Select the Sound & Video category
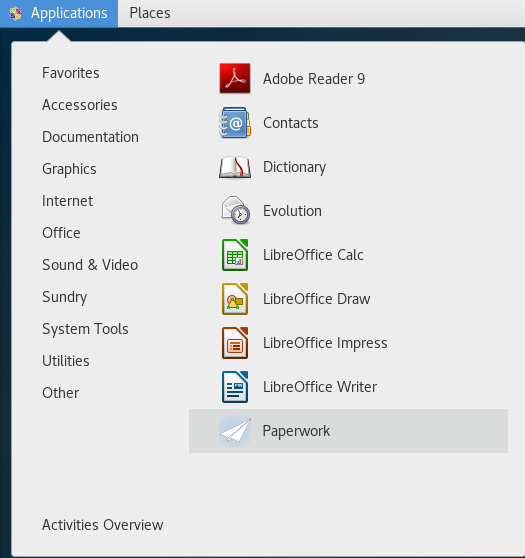 [90, 265]
